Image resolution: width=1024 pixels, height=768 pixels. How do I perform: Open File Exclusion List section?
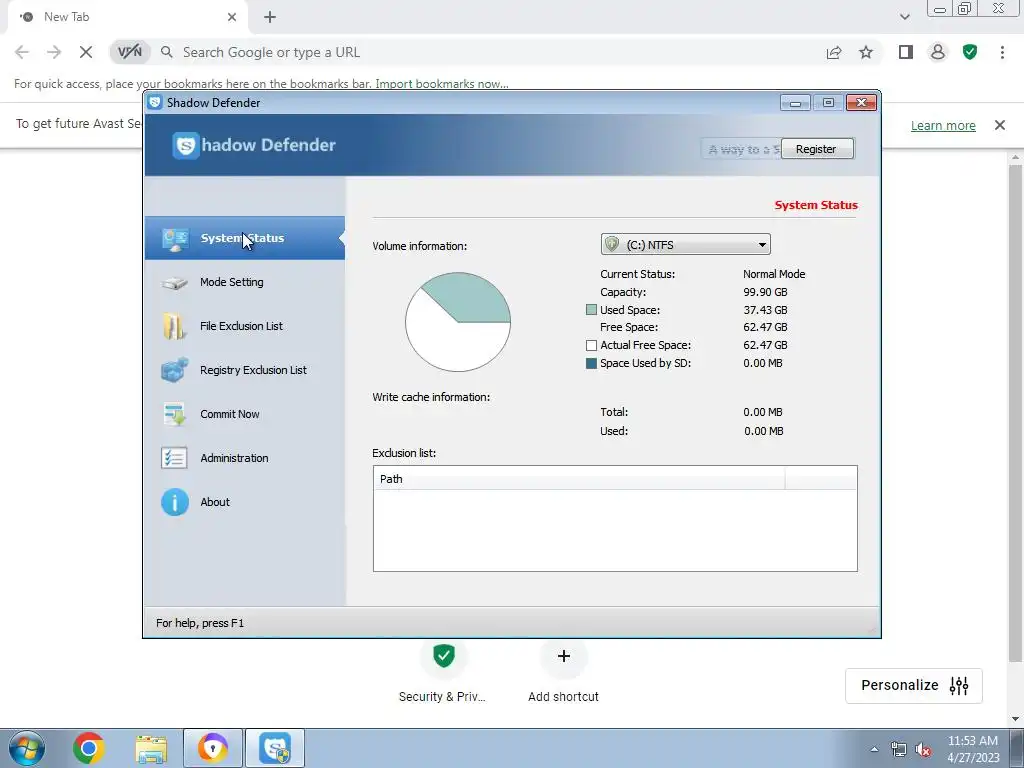click(241, 326)
